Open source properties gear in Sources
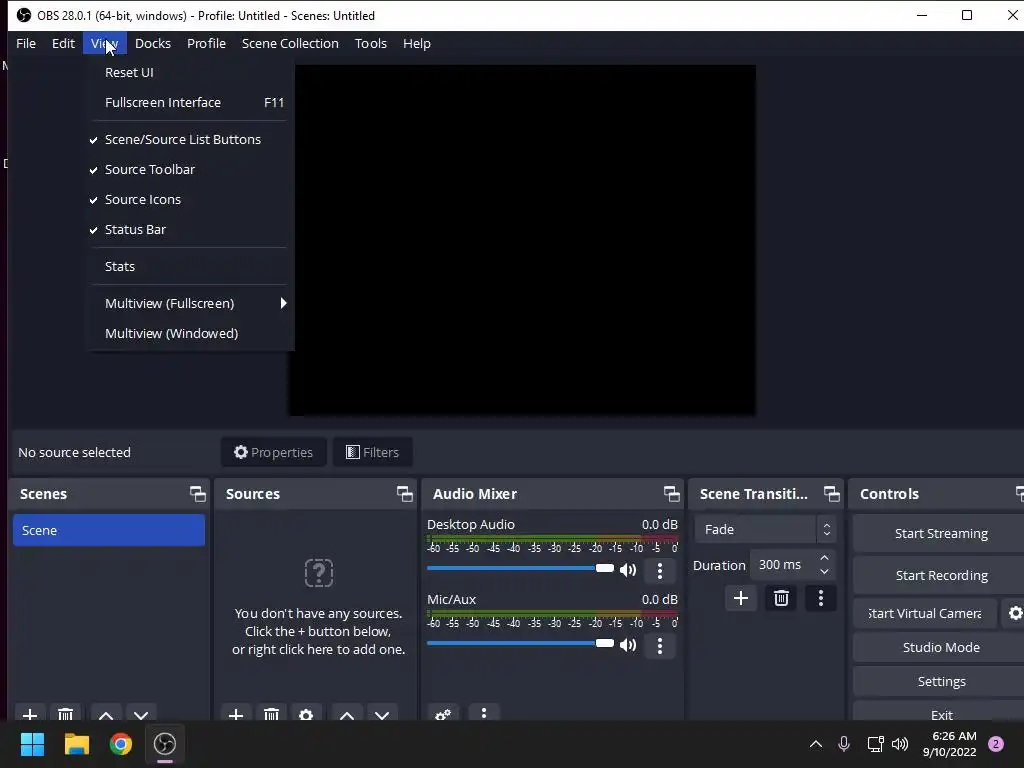 pyautogui.click(x=306, y=713)
